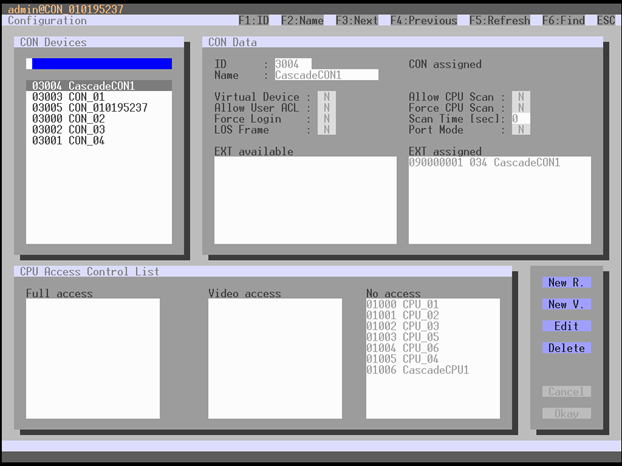Select 01002 CPU_03 in No access
This screenshot has height=466, width=622.
click(433, 326)
